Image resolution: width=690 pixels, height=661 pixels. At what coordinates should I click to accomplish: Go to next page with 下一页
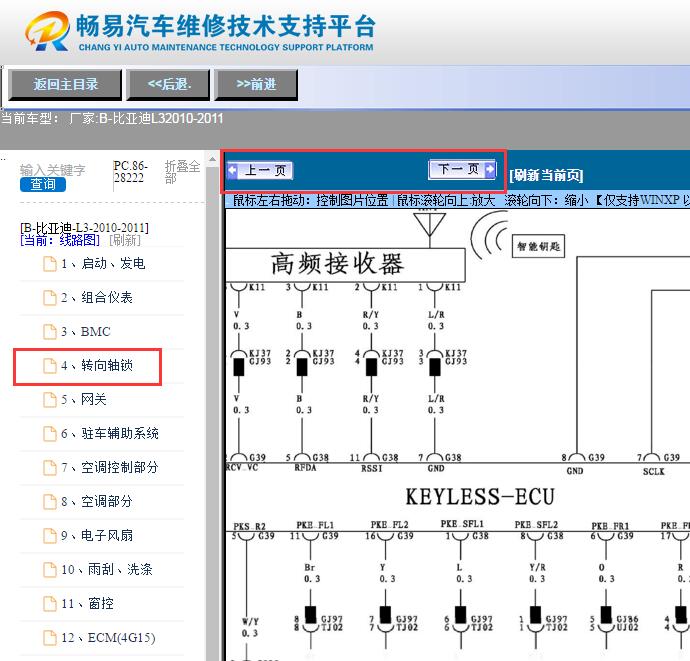click(x=462, y=169)
